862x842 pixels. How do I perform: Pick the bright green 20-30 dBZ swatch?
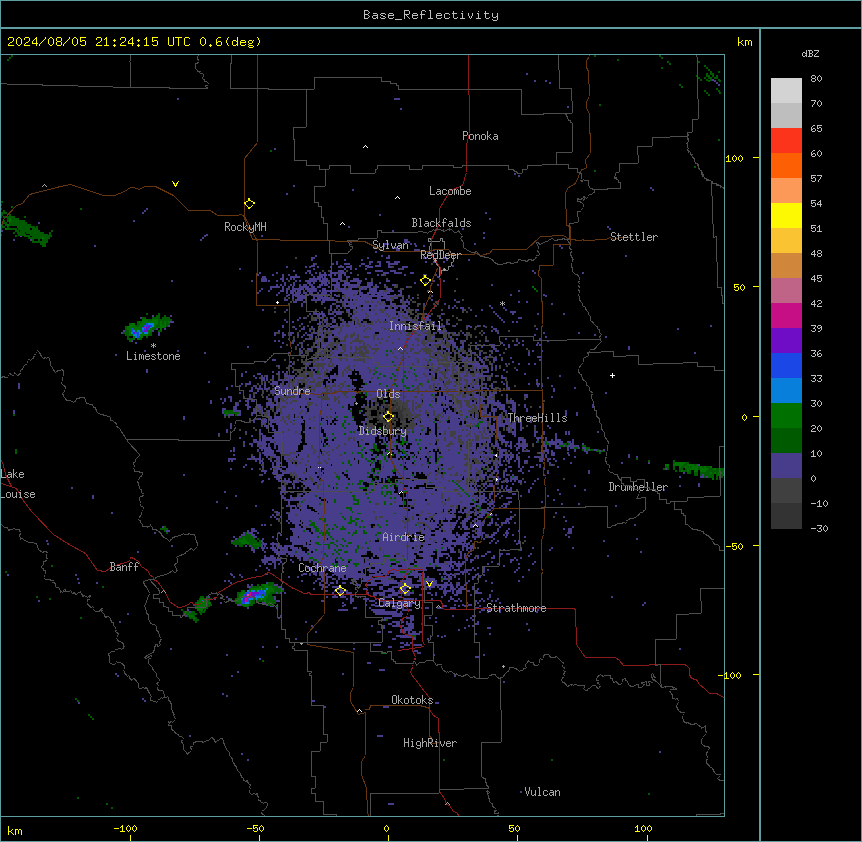pyautogui.click(x=786, y=416)
